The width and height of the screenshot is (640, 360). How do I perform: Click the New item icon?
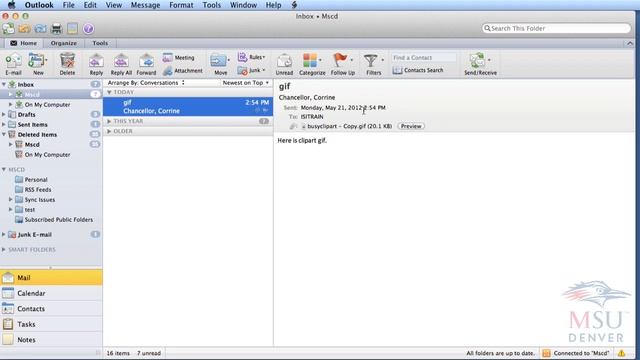click(x=37, y=61)
